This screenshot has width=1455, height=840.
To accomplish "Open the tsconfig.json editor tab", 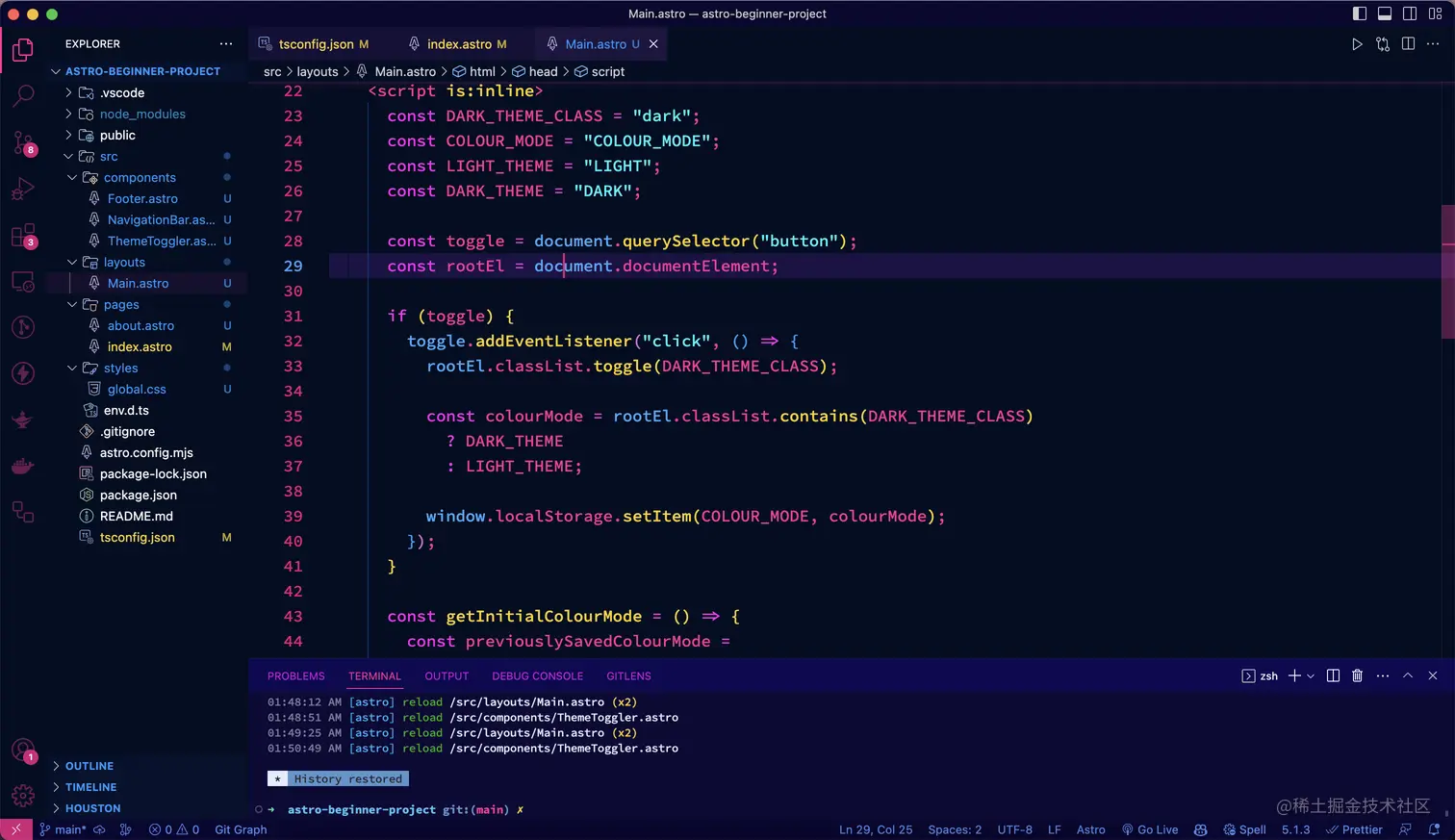I will pyautogui.click(x=315, y=44).
